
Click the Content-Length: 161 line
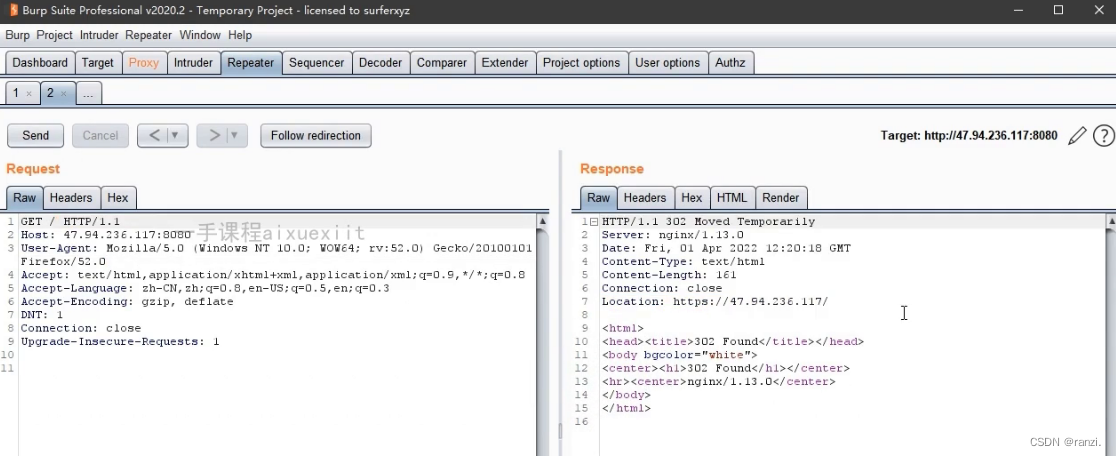click(669, 275)
